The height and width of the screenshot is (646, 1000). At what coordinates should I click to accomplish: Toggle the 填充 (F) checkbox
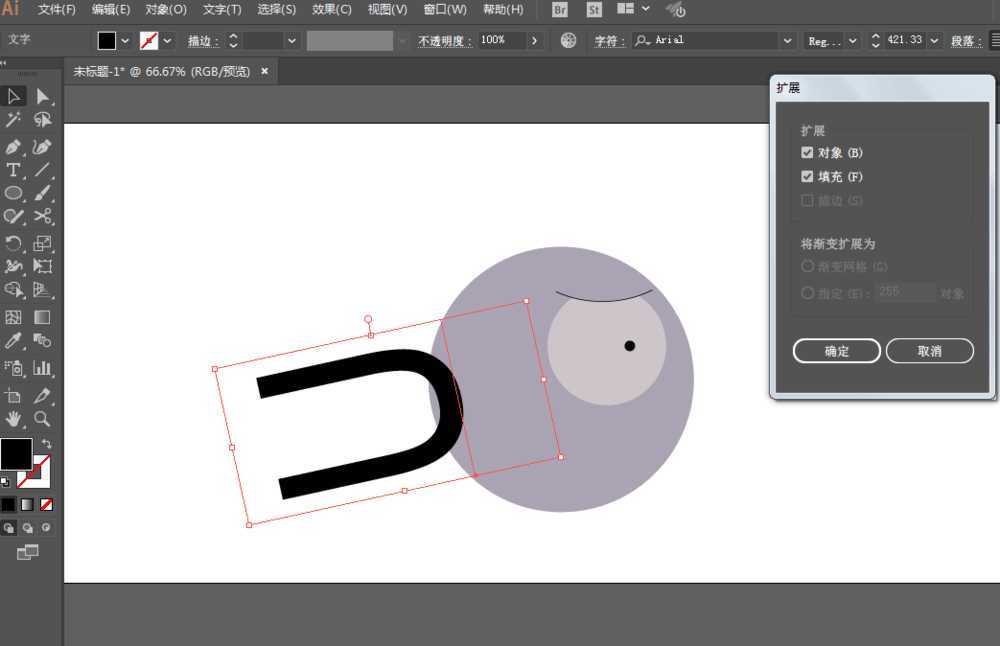tap(807, 177)
